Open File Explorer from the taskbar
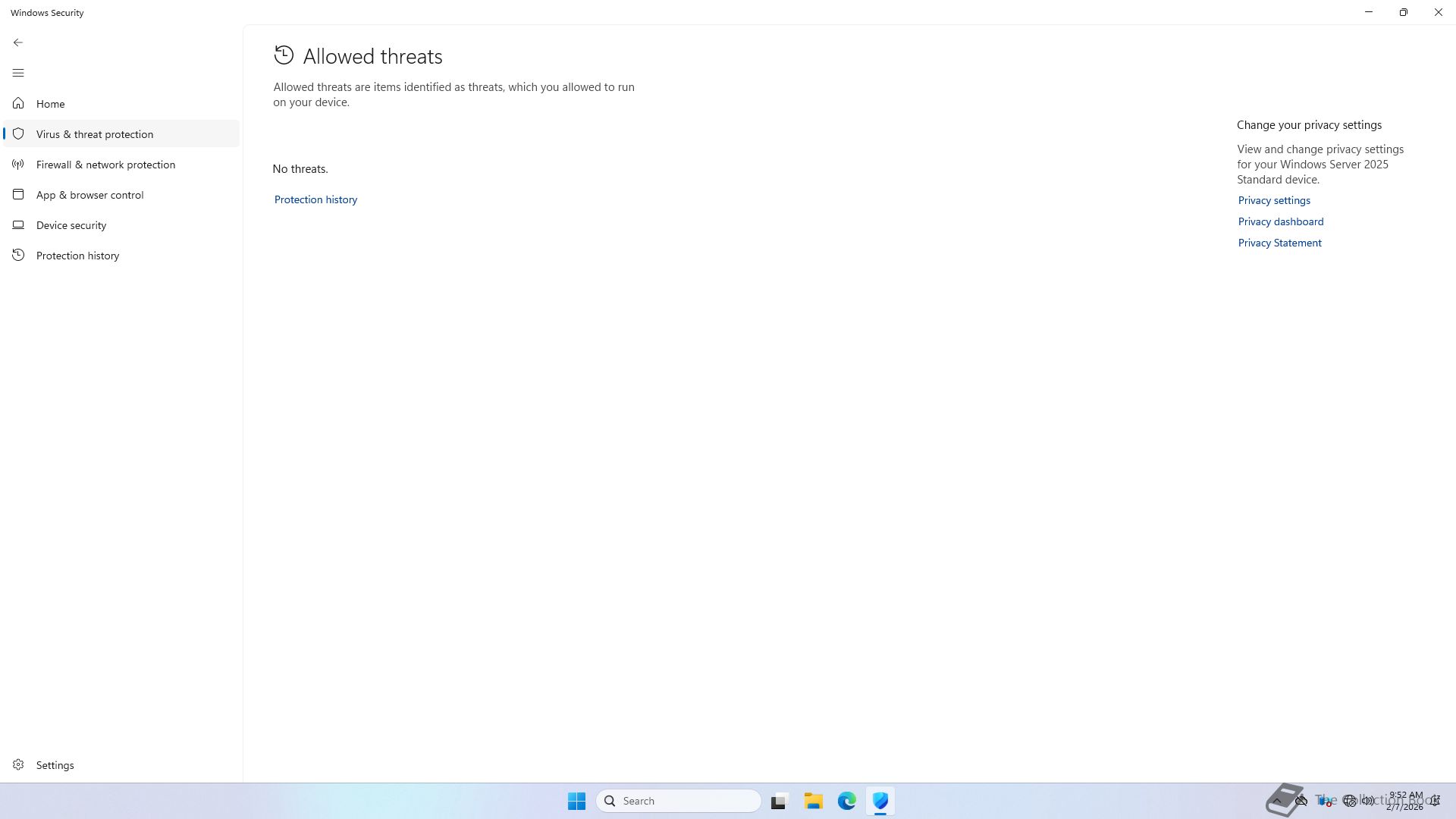This screenshot has height=819, width=1456. 813,801
